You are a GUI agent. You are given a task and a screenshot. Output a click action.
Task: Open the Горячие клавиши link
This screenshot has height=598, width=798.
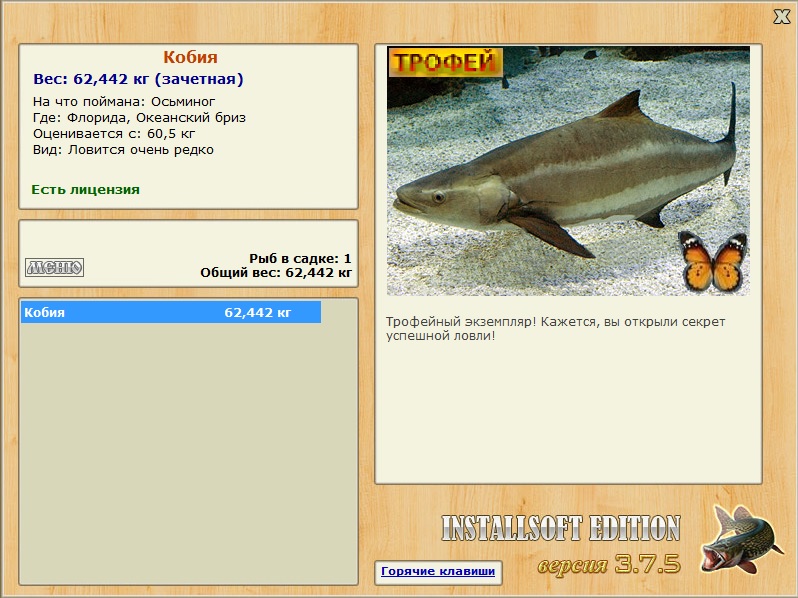coord(438,571)
